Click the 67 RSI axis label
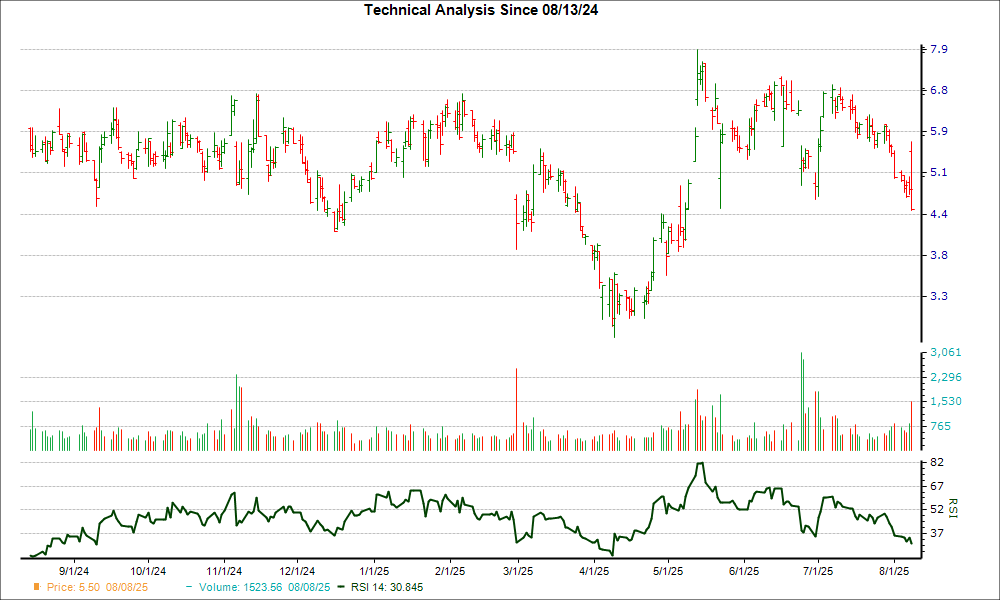The image size is (1000, 600). [938, 487]
